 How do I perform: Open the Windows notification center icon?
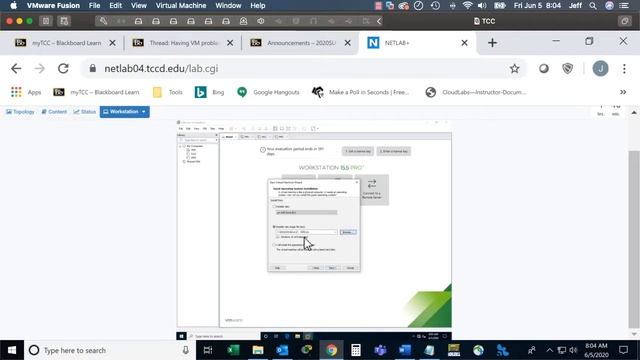click(623, 350)
